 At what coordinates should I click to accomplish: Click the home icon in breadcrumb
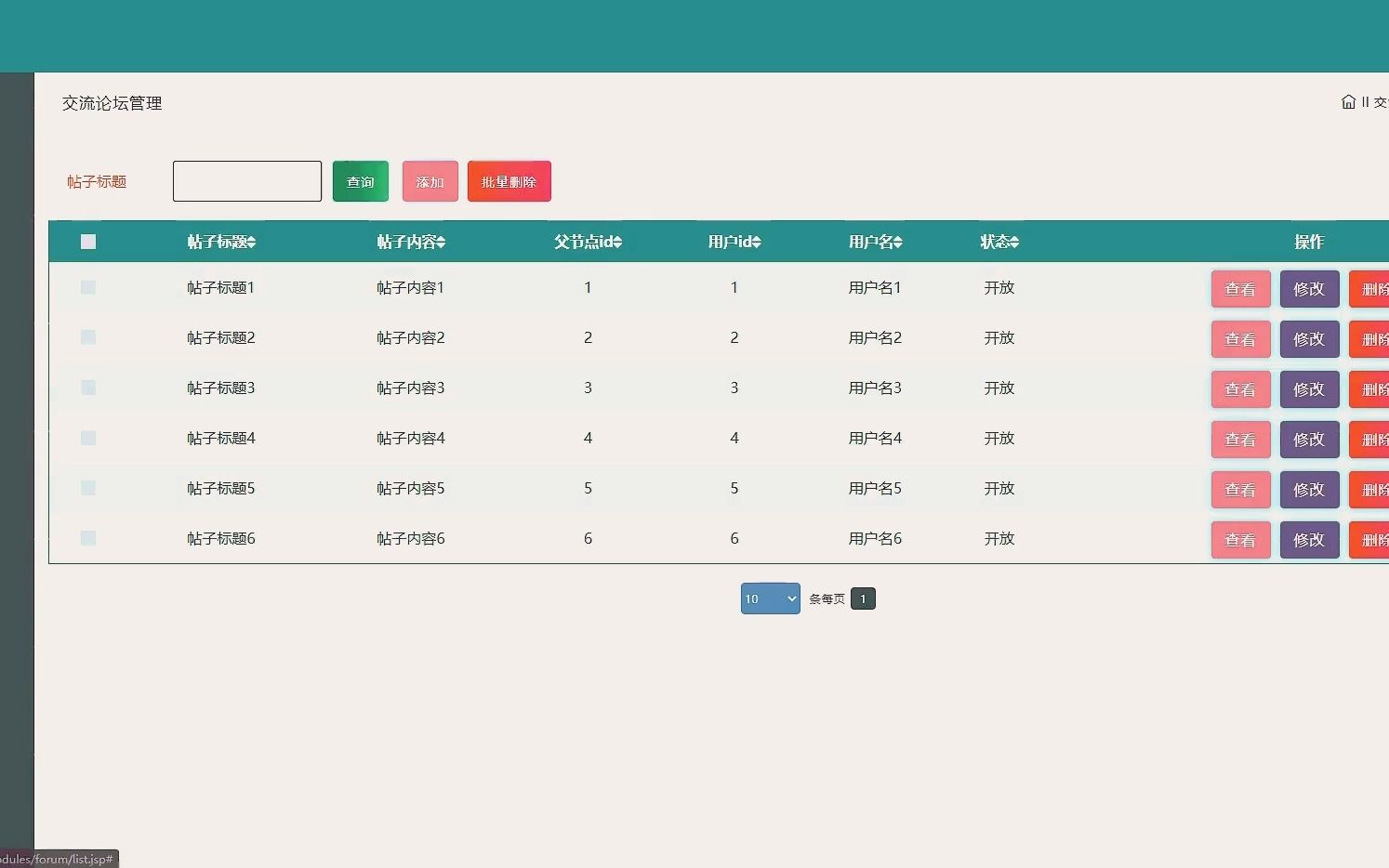(x=1348, y=102)
